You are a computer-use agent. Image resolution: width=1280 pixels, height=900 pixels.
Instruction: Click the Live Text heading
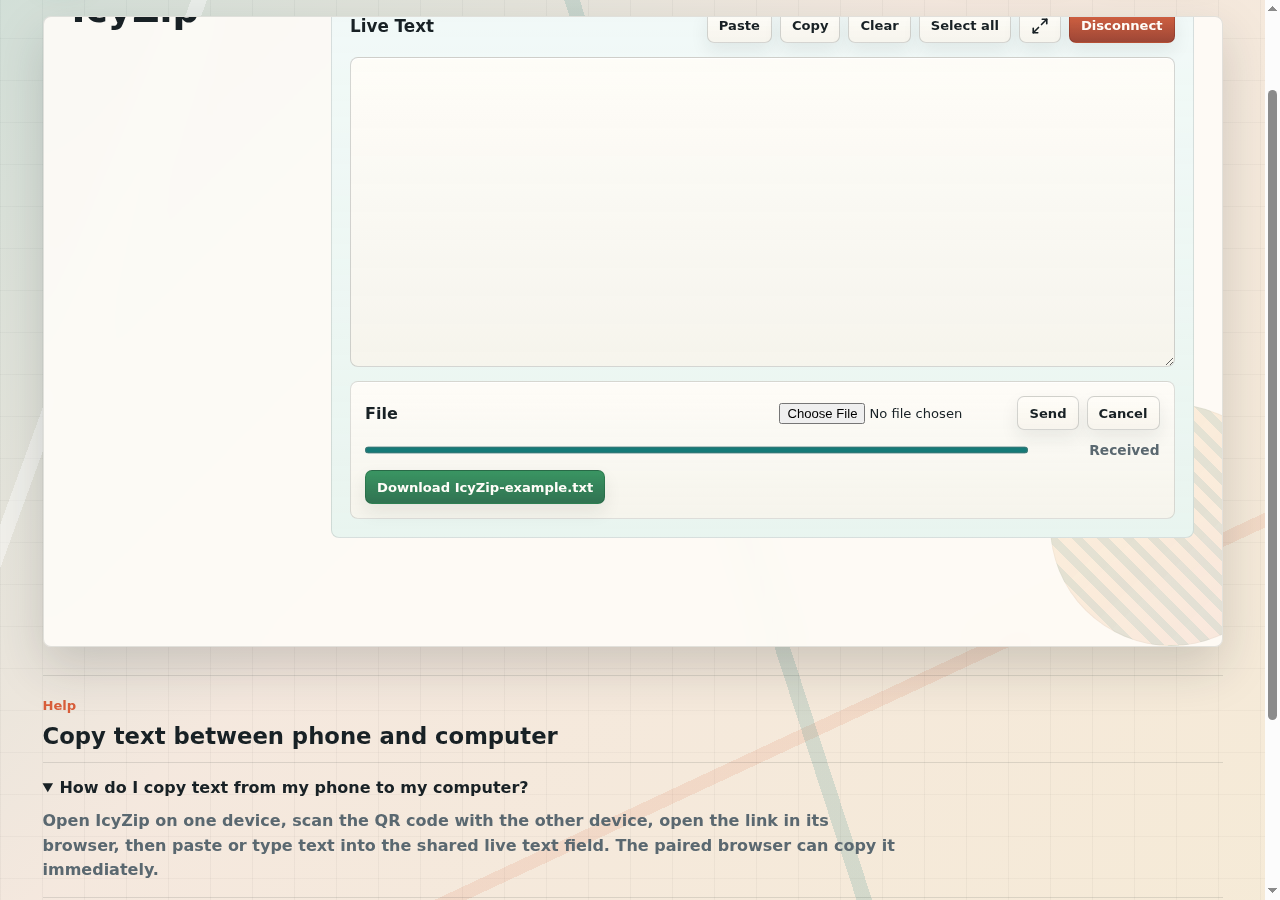pyautogui.click(x=392, y=26)
